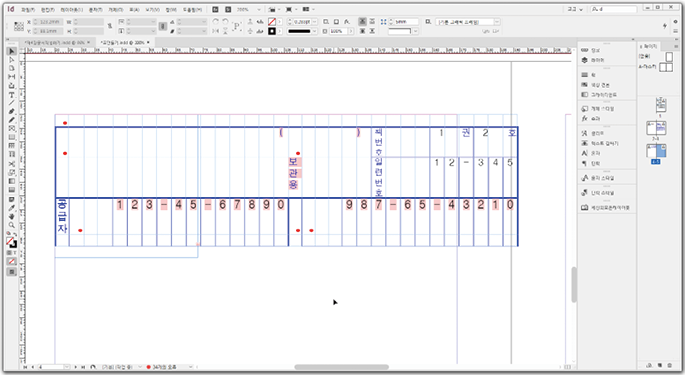Select the Eyedropper tool

pos(12,208)
